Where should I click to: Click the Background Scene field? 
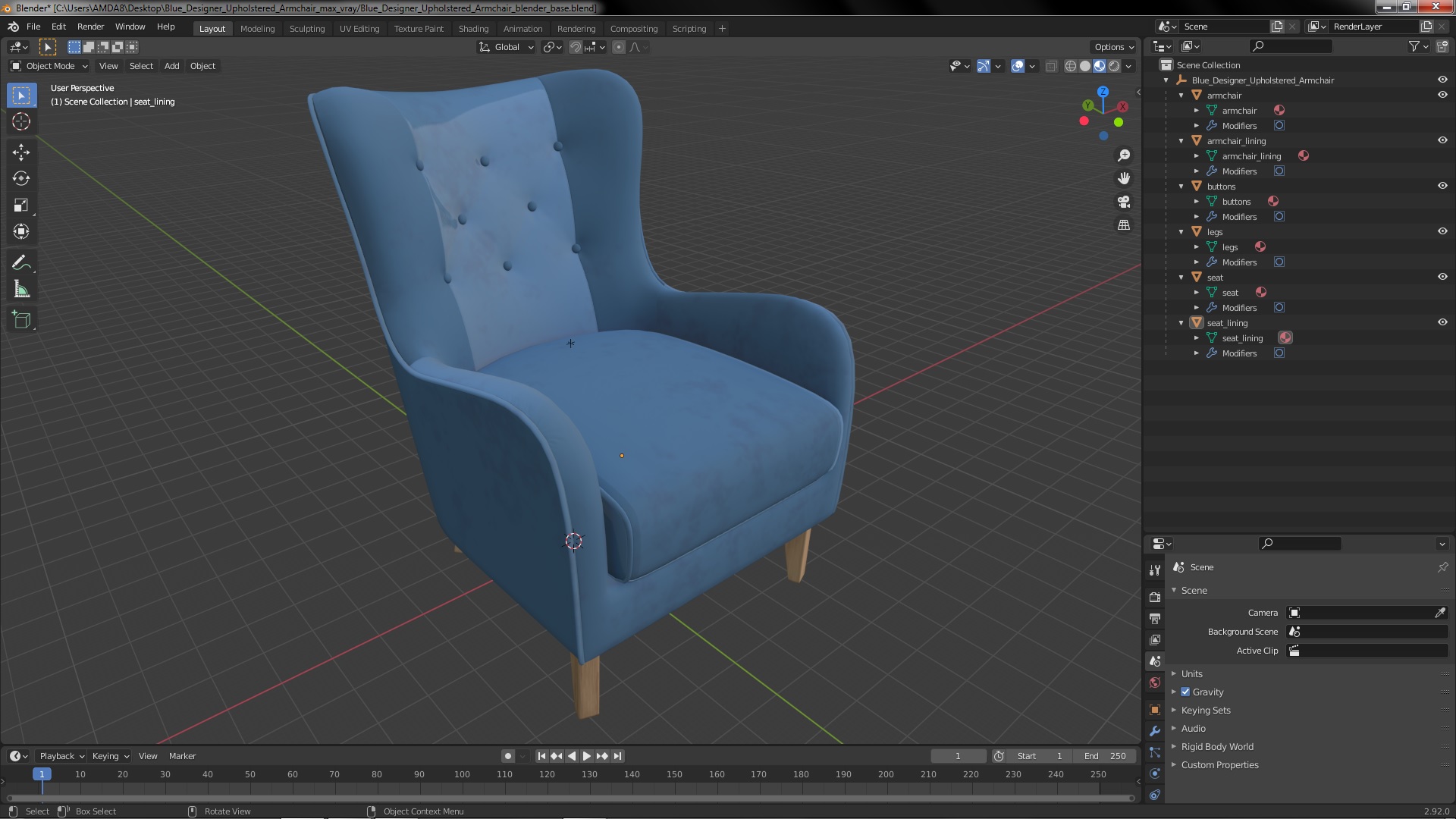tap(1367, 632)
